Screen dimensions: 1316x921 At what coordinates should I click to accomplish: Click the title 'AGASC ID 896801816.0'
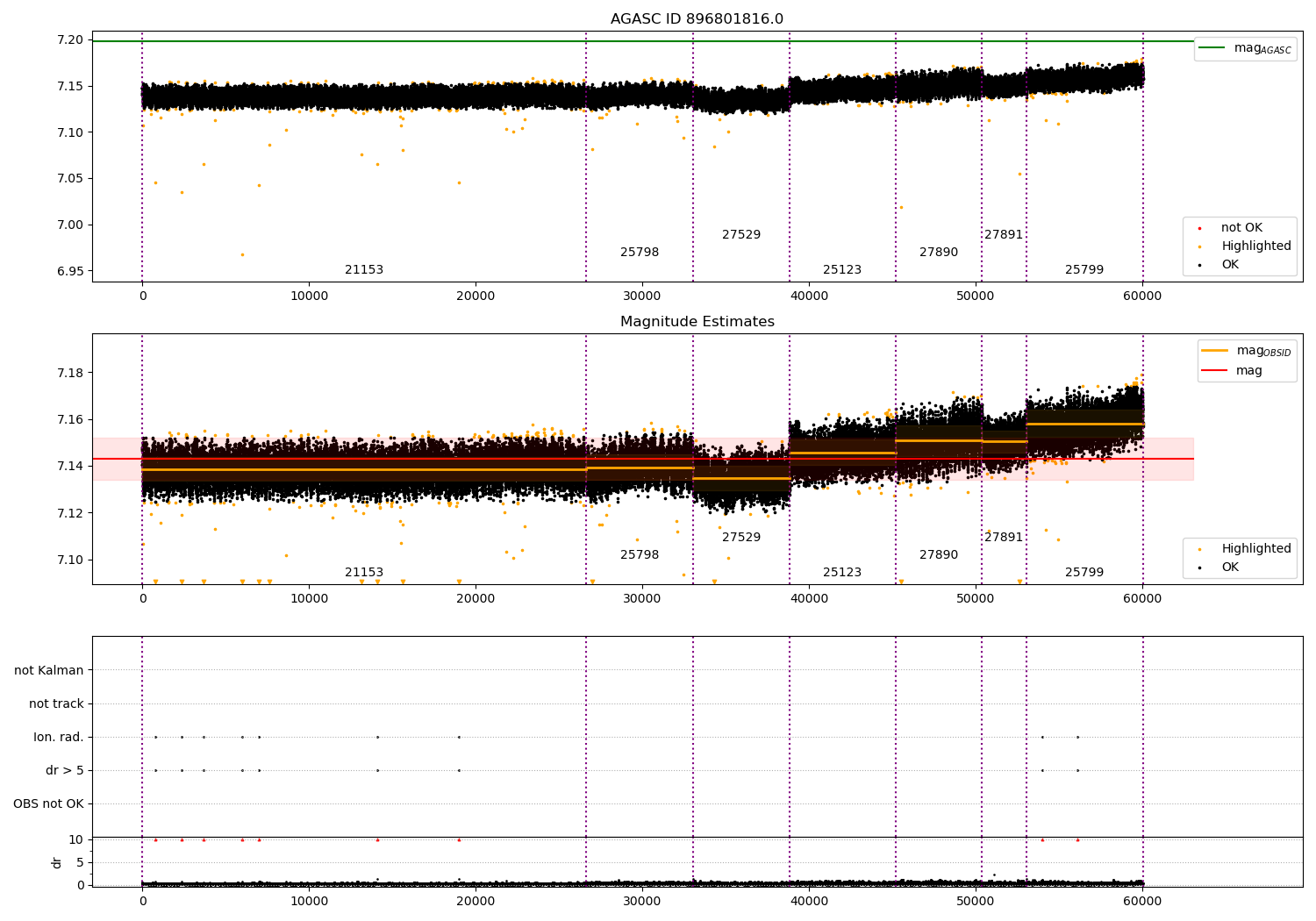(697, 19)
